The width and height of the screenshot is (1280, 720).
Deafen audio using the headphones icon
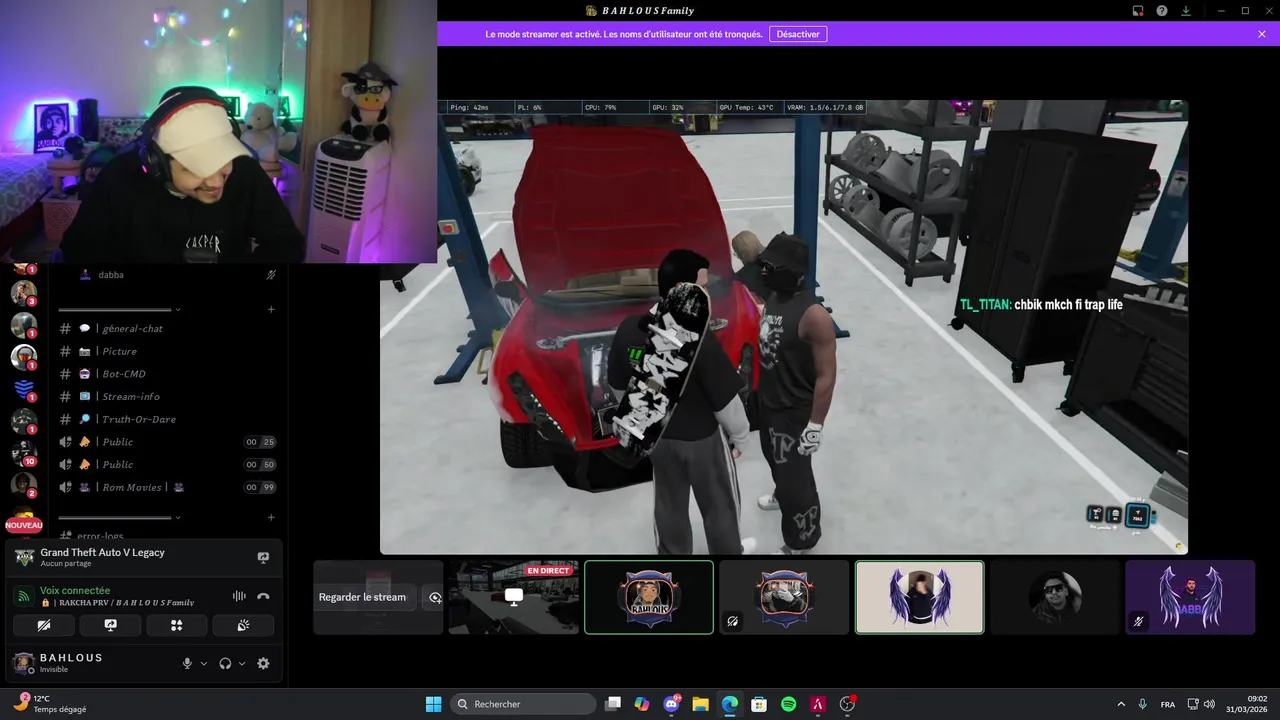[225, 663]
